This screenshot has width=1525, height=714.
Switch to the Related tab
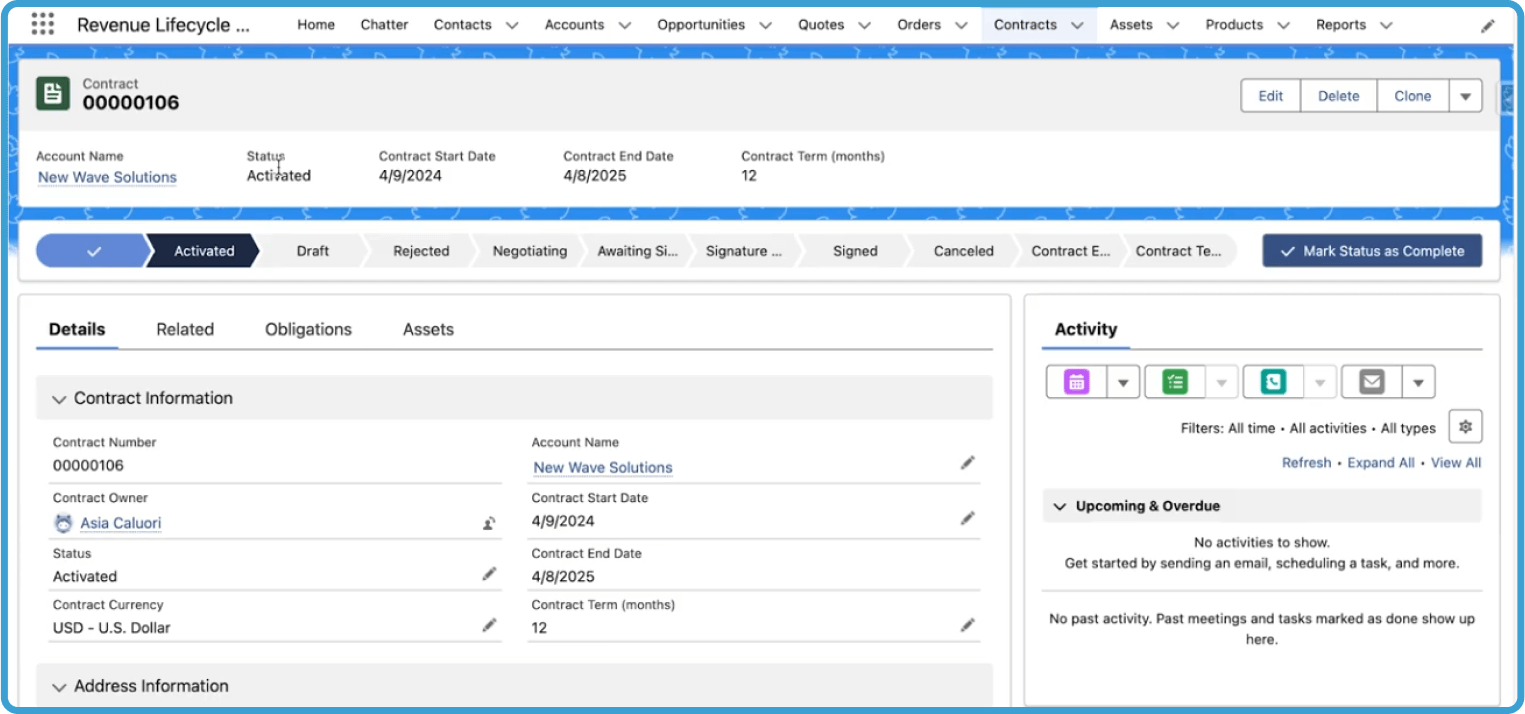click(x=185, y=329)
